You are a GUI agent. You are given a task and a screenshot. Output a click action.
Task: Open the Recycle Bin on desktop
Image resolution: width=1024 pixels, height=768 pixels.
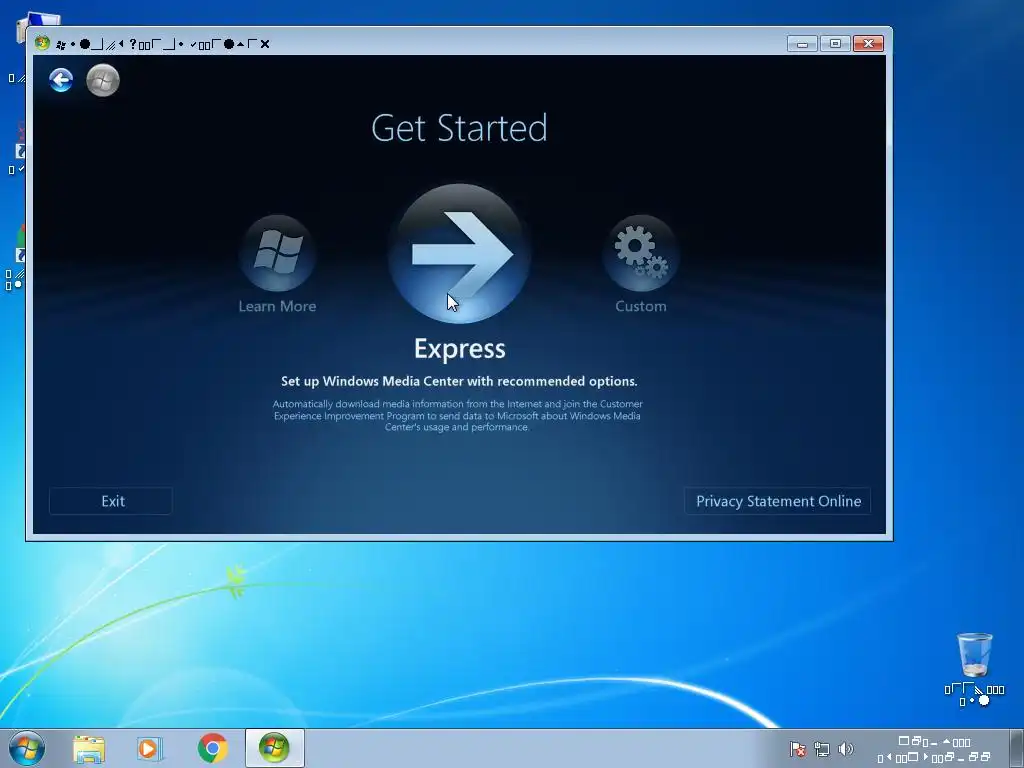tap(974, 669)
